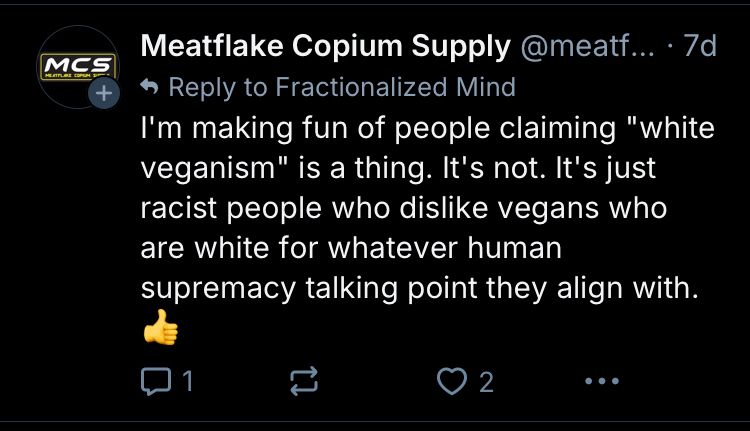Click the like count of 2
The image size is (750, 431).
point(486,382)
